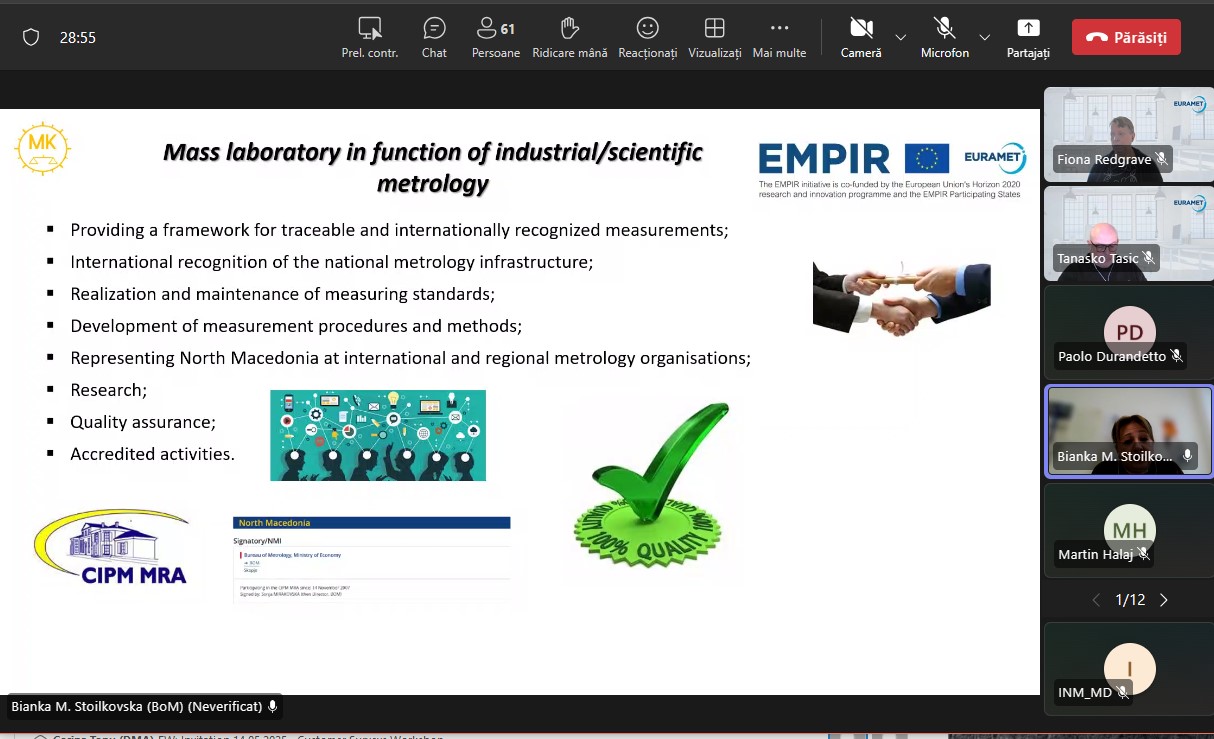
Task: Open Vizualizați layout options
Action: point(714,37)
